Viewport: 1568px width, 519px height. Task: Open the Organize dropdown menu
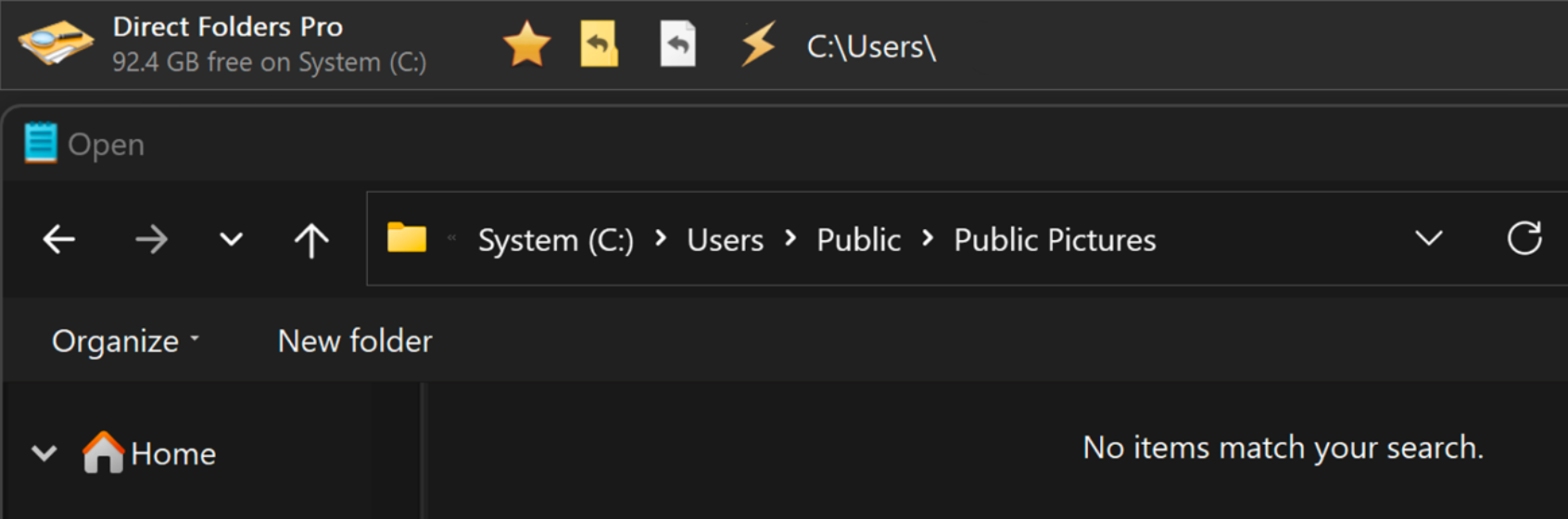125,341
